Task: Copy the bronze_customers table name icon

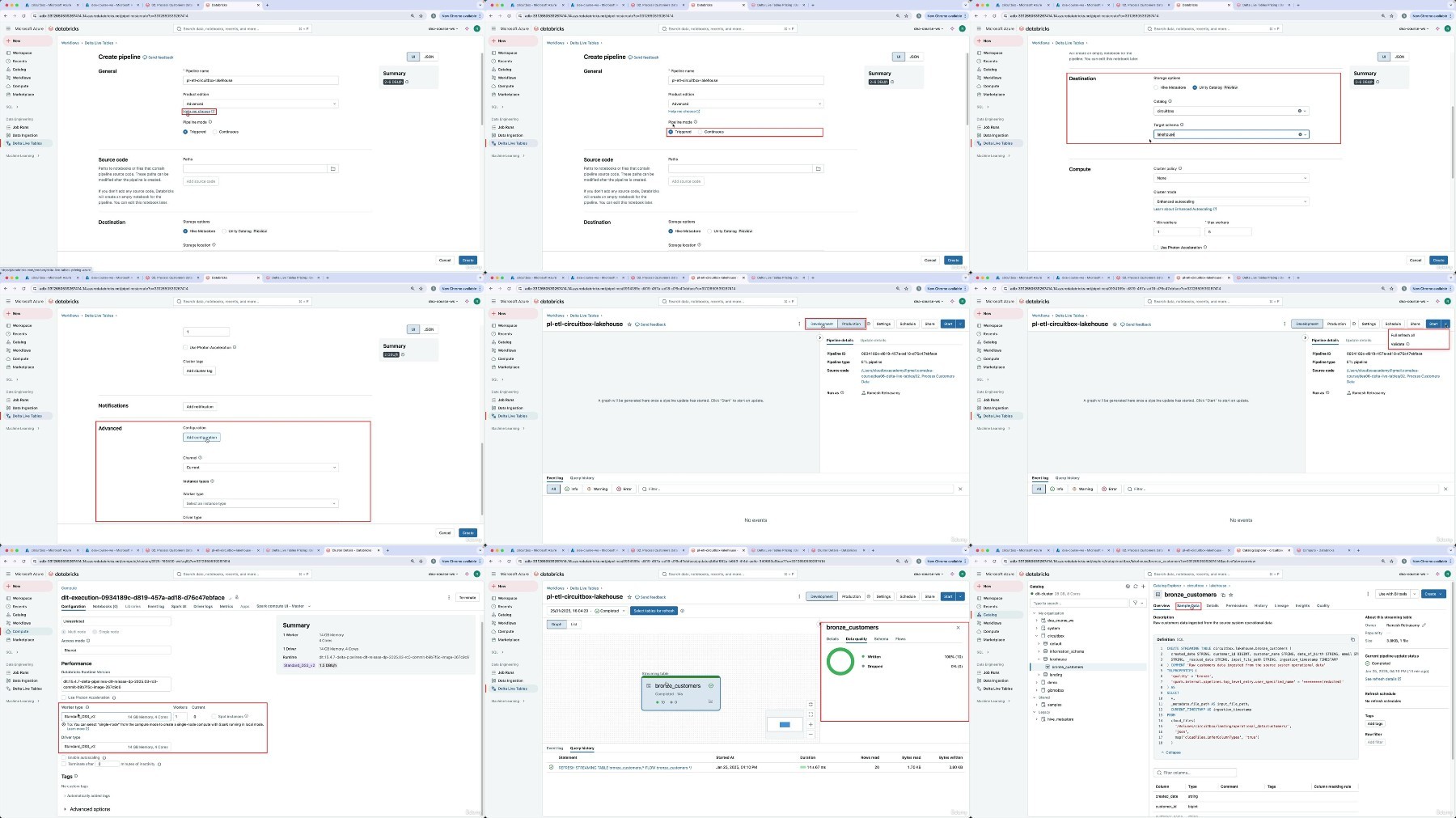Action: 1223,595
